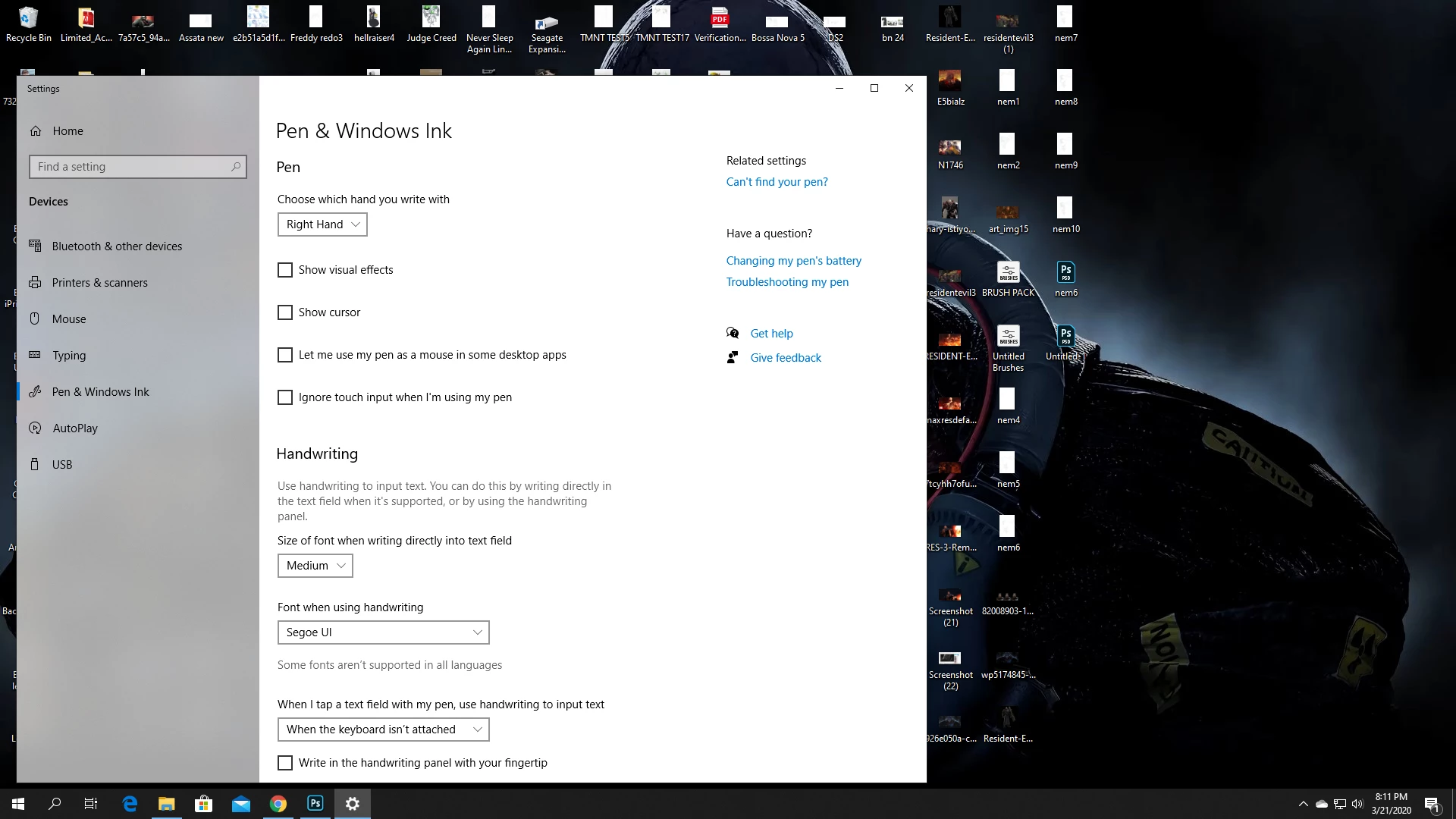Select BRUSH PACK desktop file
Viewport: 1456px width, 819px height.
1008,279
